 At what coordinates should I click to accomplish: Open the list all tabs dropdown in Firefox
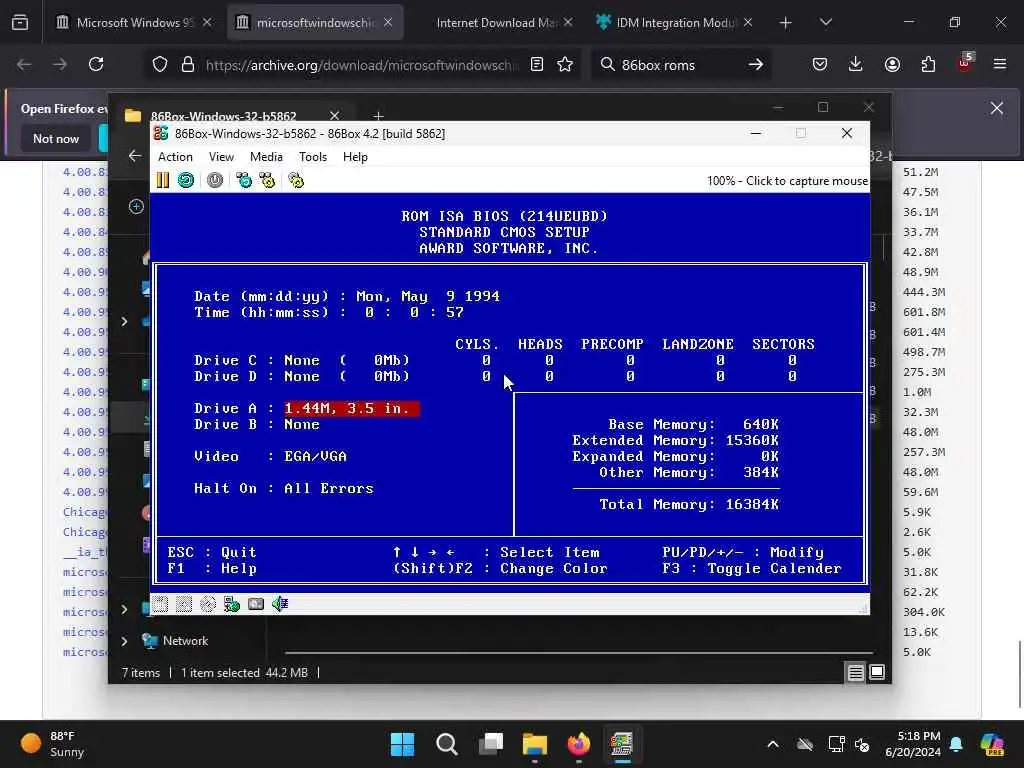coord(825,23)
